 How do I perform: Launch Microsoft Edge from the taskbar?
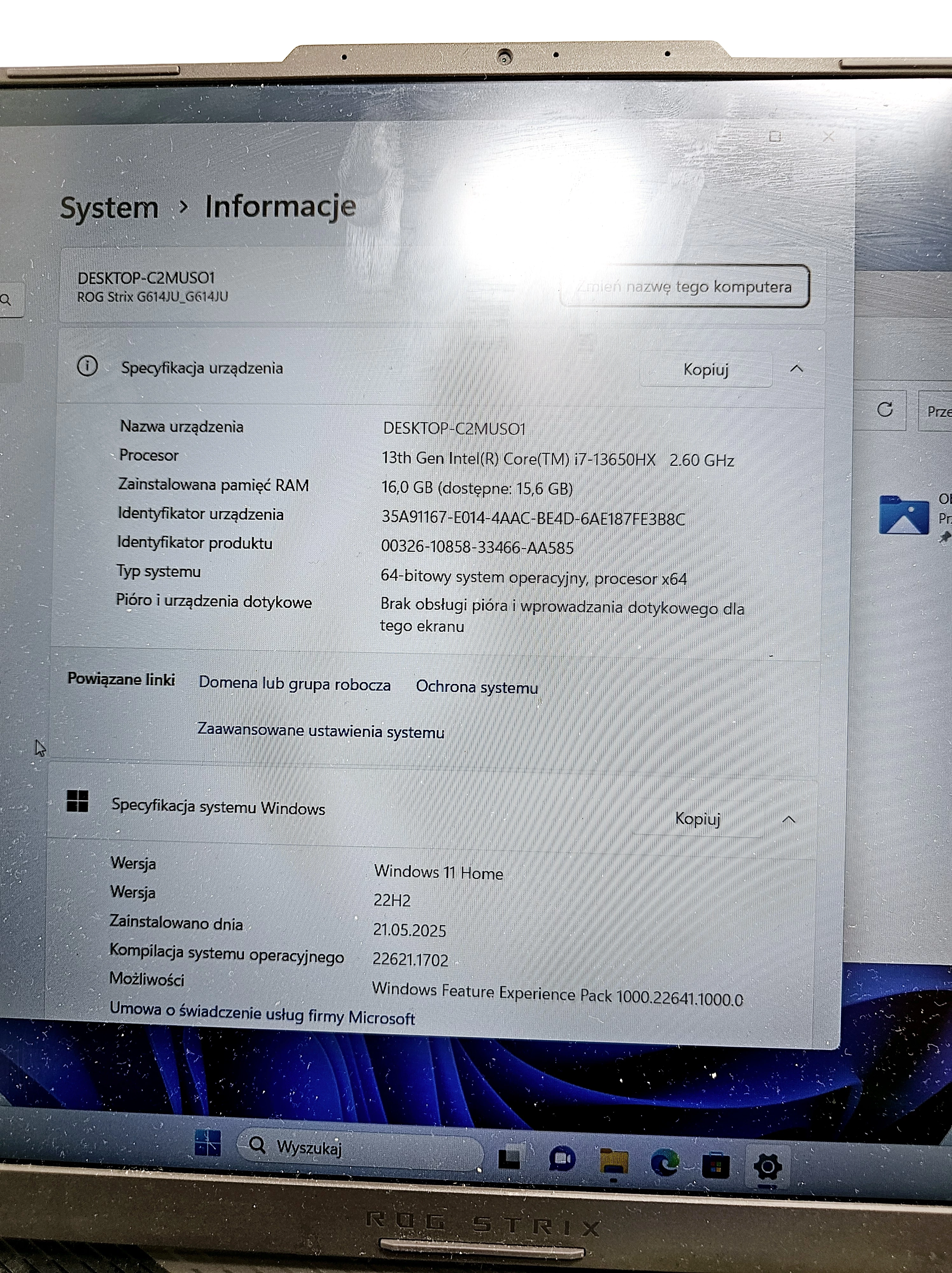click(664, 1163)
